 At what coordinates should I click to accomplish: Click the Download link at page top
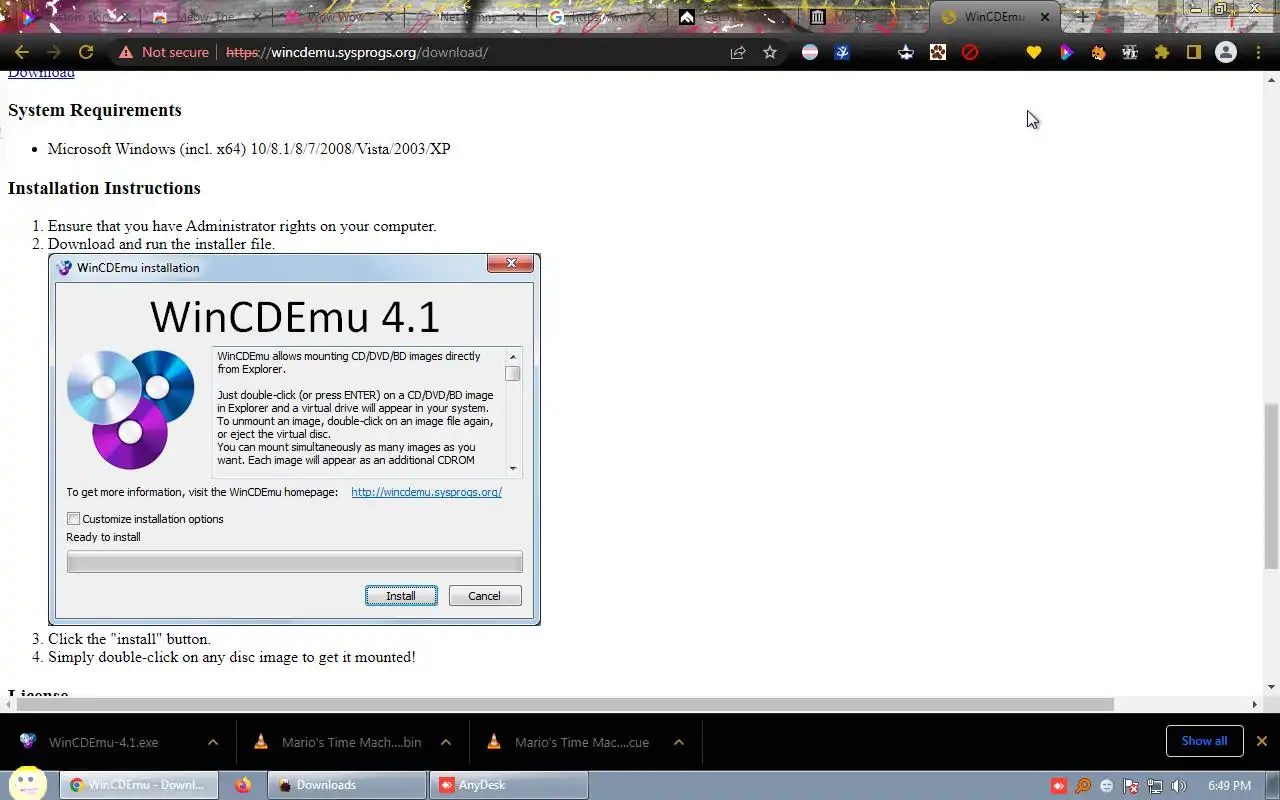(41, 73)
